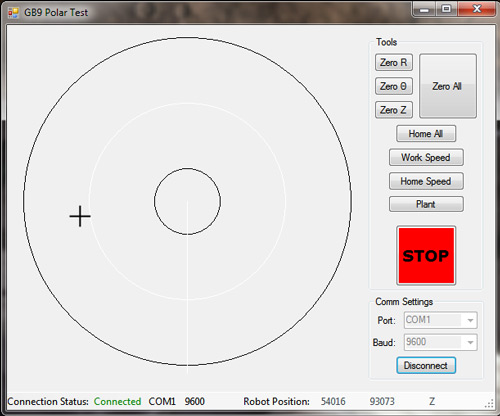Click the Plant button
This screenshot has width=500, height=416.
click(x=426, y=204)
